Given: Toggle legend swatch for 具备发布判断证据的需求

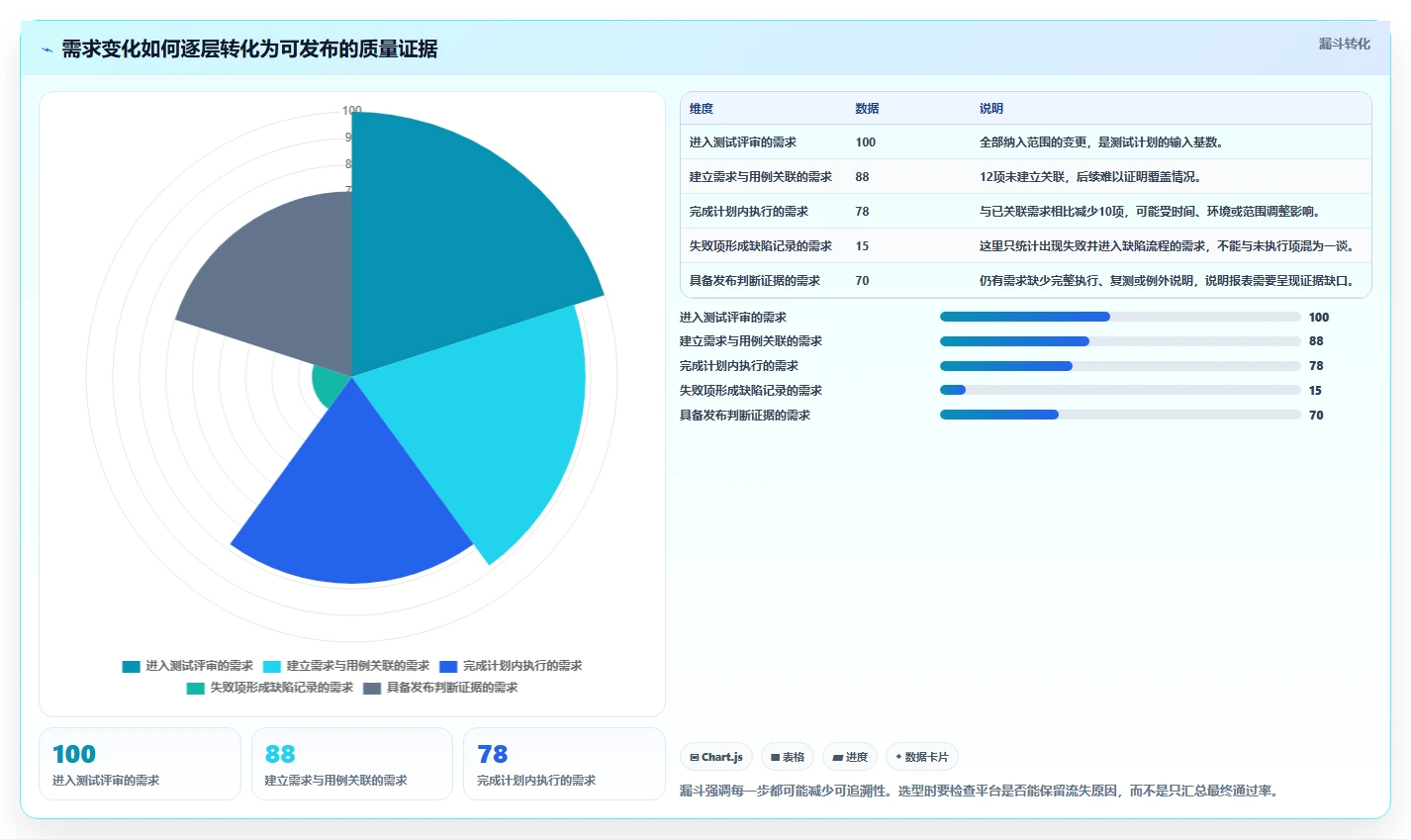Looking at the screenshot, I should [372, 688].
